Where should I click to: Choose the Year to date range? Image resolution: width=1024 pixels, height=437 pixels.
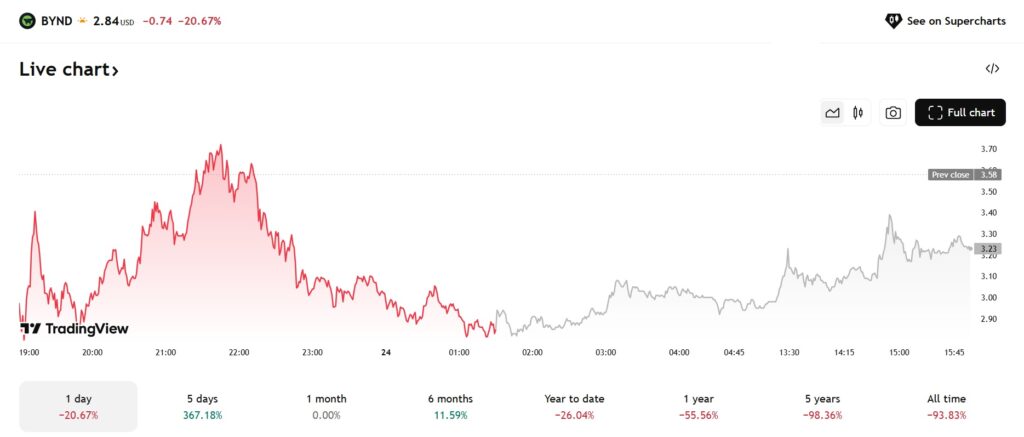point(573,406)
